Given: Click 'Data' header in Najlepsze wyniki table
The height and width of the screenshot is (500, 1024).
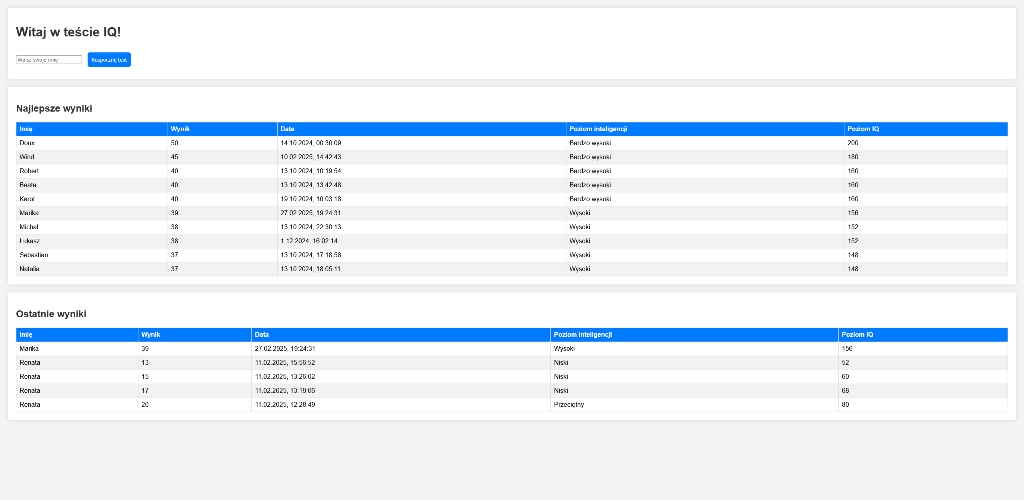Looking at the screenshot, I should click(288, 129).
